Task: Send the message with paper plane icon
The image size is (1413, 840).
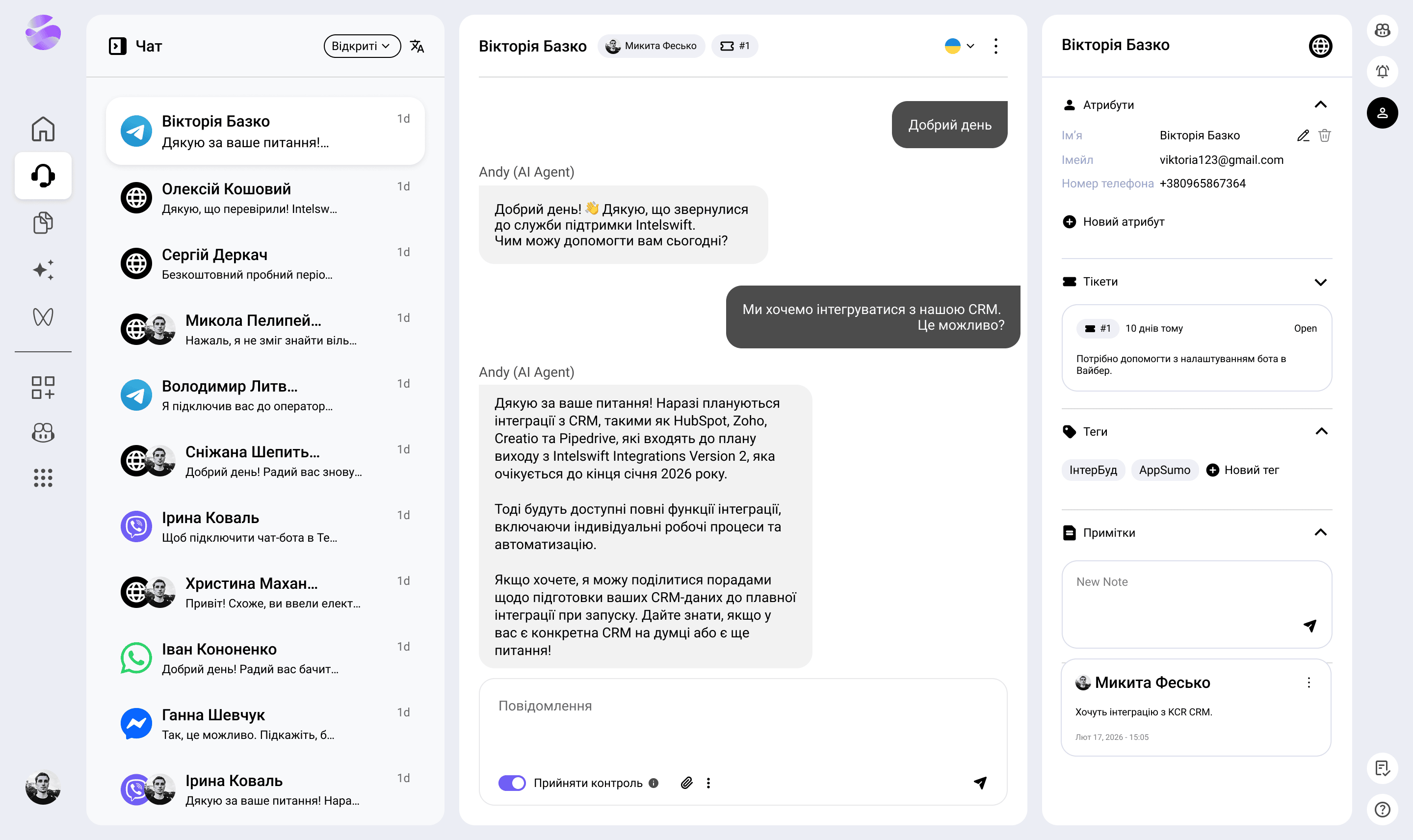Action: (x=980, y=783)
